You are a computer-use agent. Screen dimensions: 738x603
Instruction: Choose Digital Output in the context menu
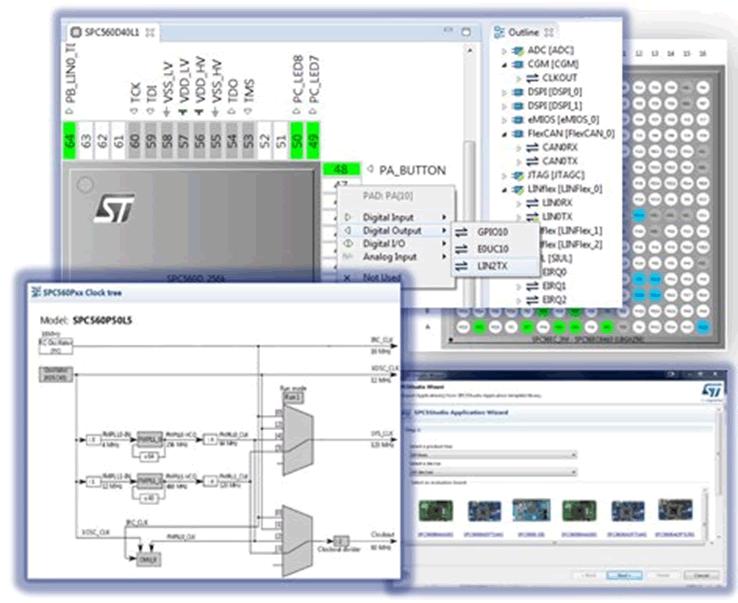(x=395, y=230)
